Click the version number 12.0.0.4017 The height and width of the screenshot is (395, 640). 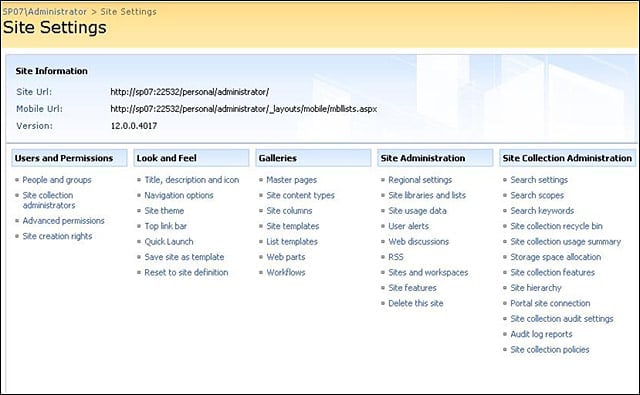click(x=134, y=126)
